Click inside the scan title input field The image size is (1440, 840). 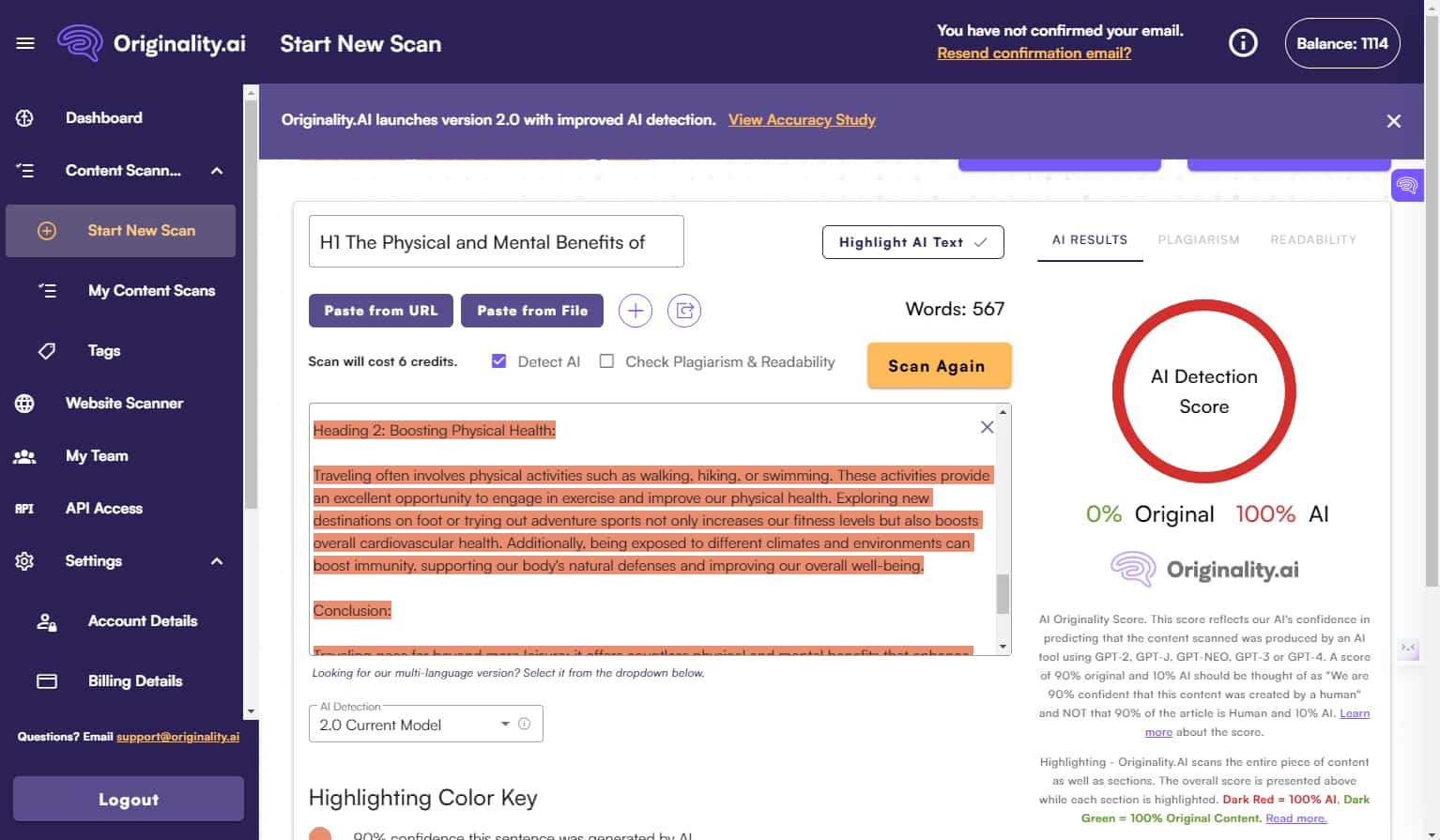496,241
